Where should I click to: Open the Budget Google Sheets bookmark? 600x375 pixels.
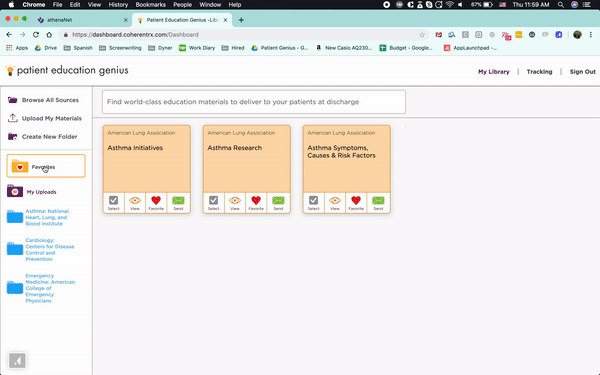tap(406, 48)
